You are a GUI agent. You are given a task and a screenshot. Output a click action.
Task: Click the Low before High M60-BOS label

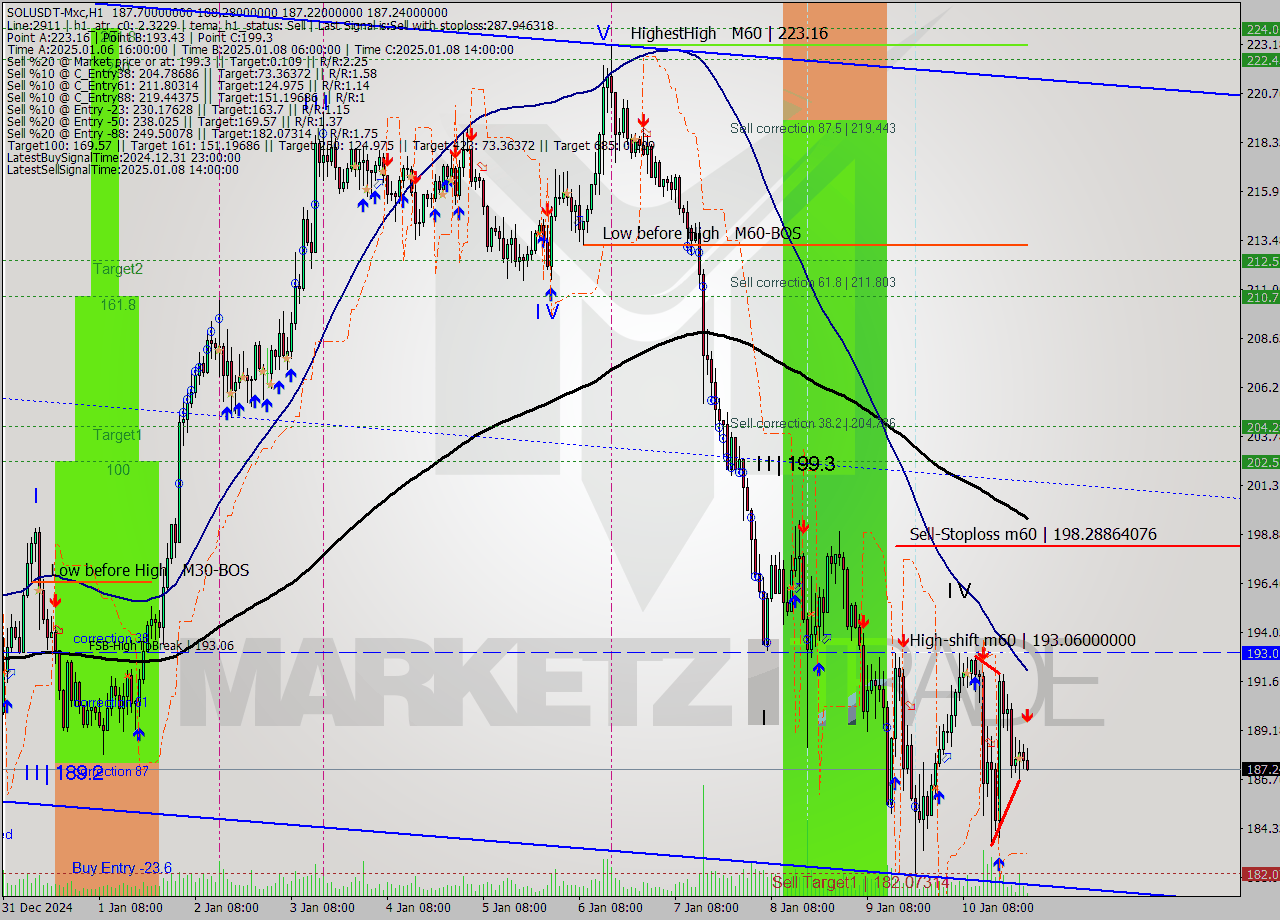click(701, 233)
